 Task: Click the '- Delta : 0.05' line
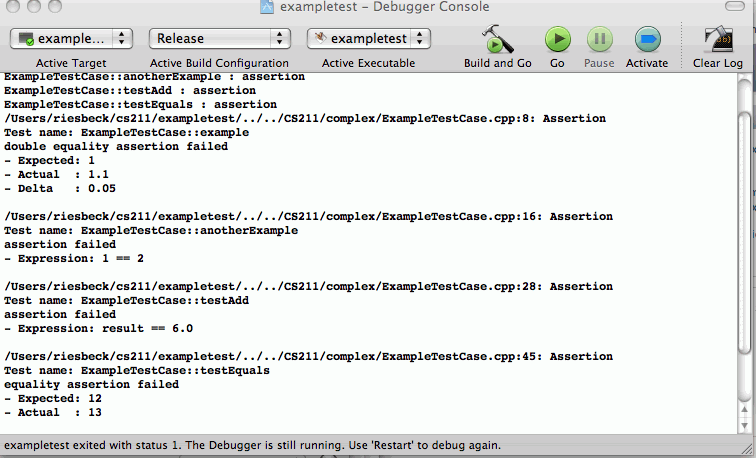60,189
